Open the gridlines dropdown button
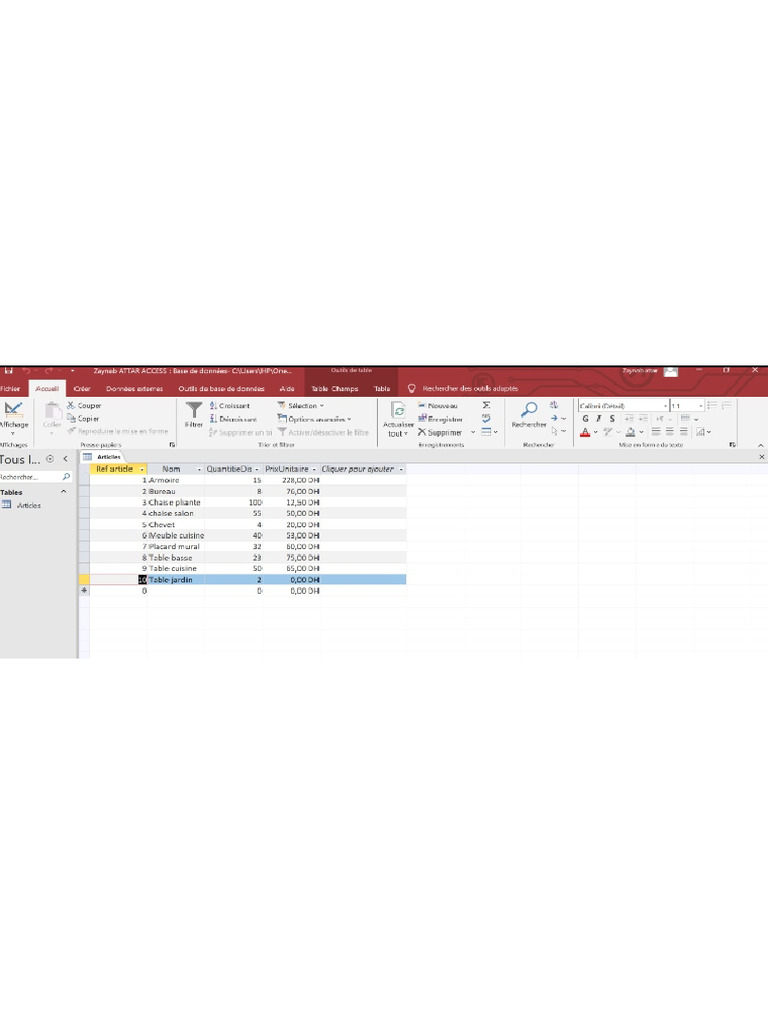Screen dimensions: 768x1024 pos(688,419)
